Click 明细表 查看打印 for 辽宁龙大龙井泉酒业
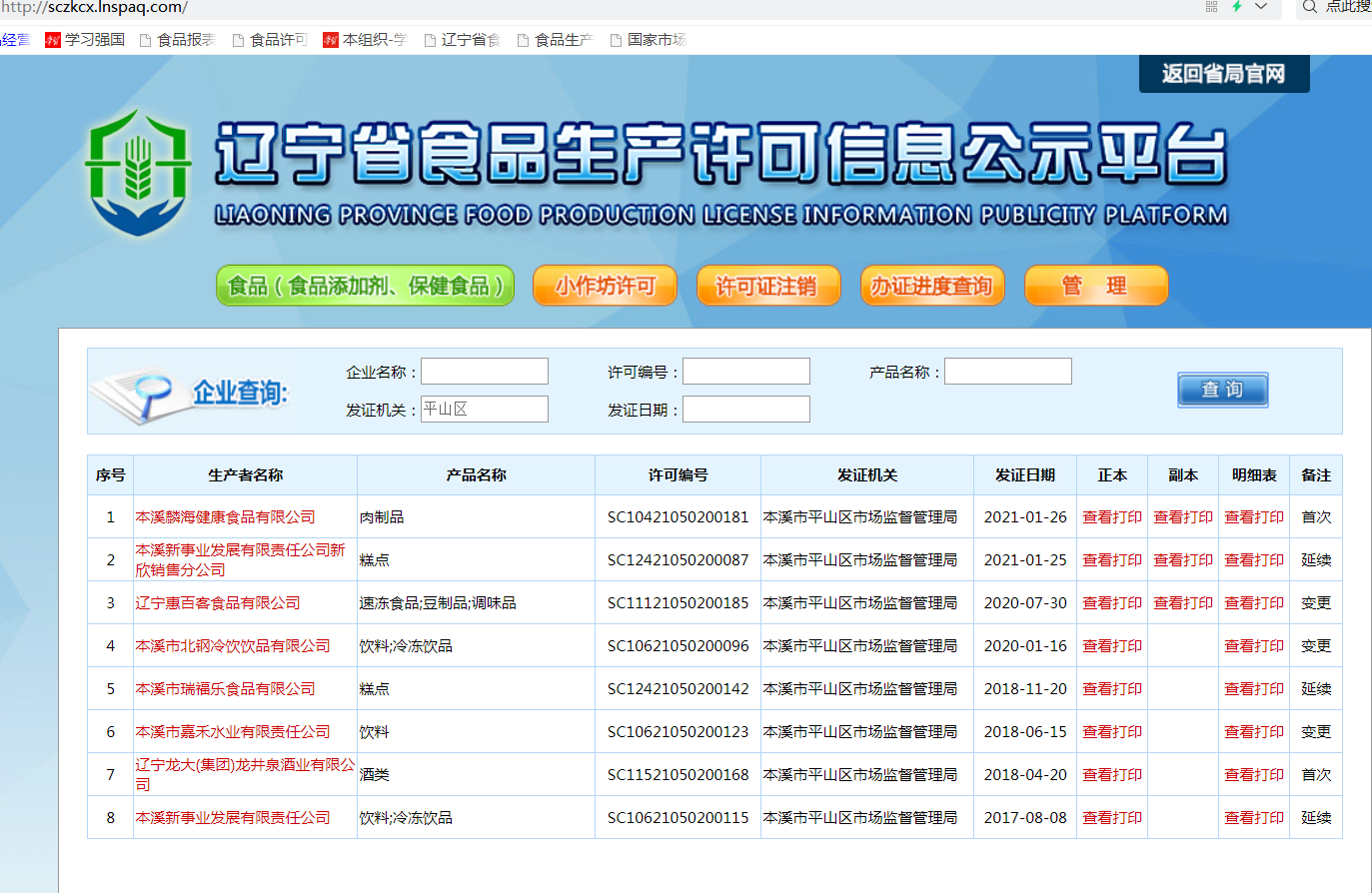This screenshot has height=893, width=1372. 1254,775
